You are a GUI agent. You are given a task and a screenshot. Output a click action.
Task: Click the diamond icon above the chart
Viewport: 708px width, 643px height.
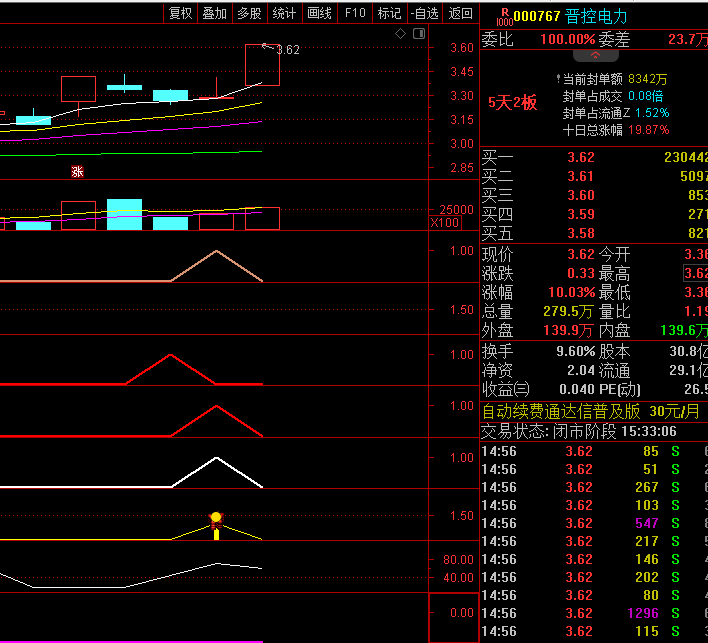pos(401,34)
